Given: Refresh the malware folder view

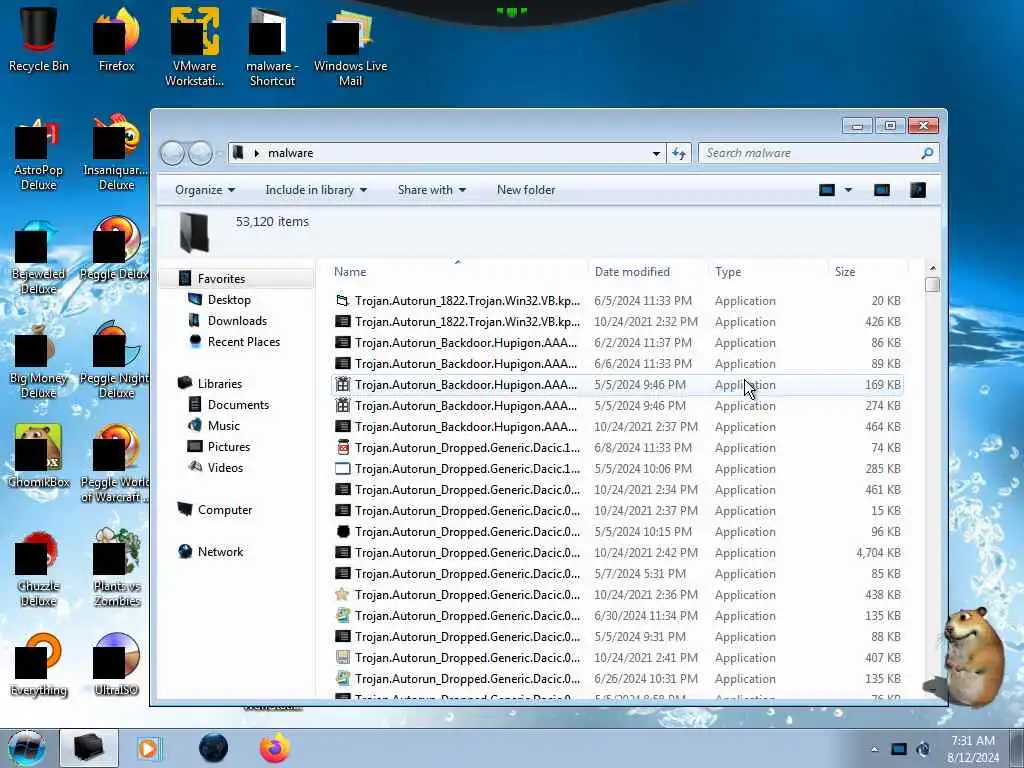Looking at the screenshot, I should point(679,153).
